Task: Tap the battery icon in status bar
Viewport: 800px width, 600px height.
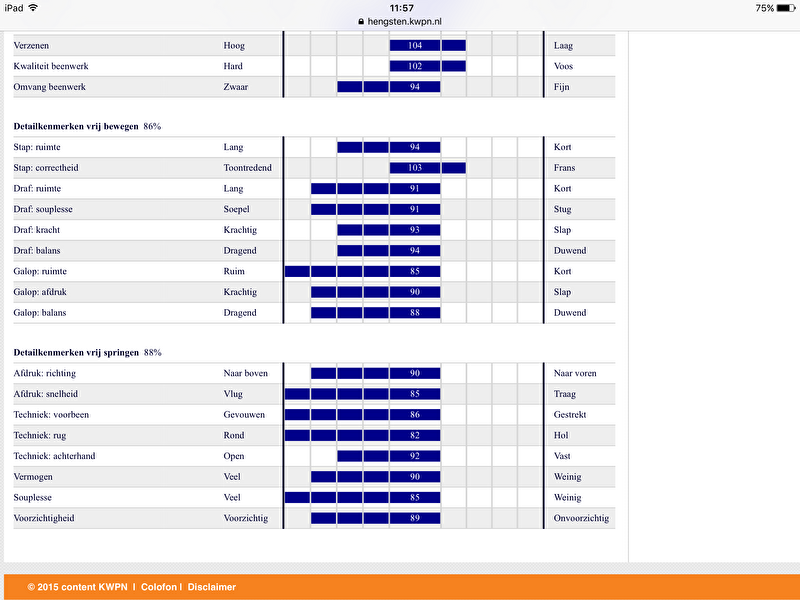Action: point(786,8)
